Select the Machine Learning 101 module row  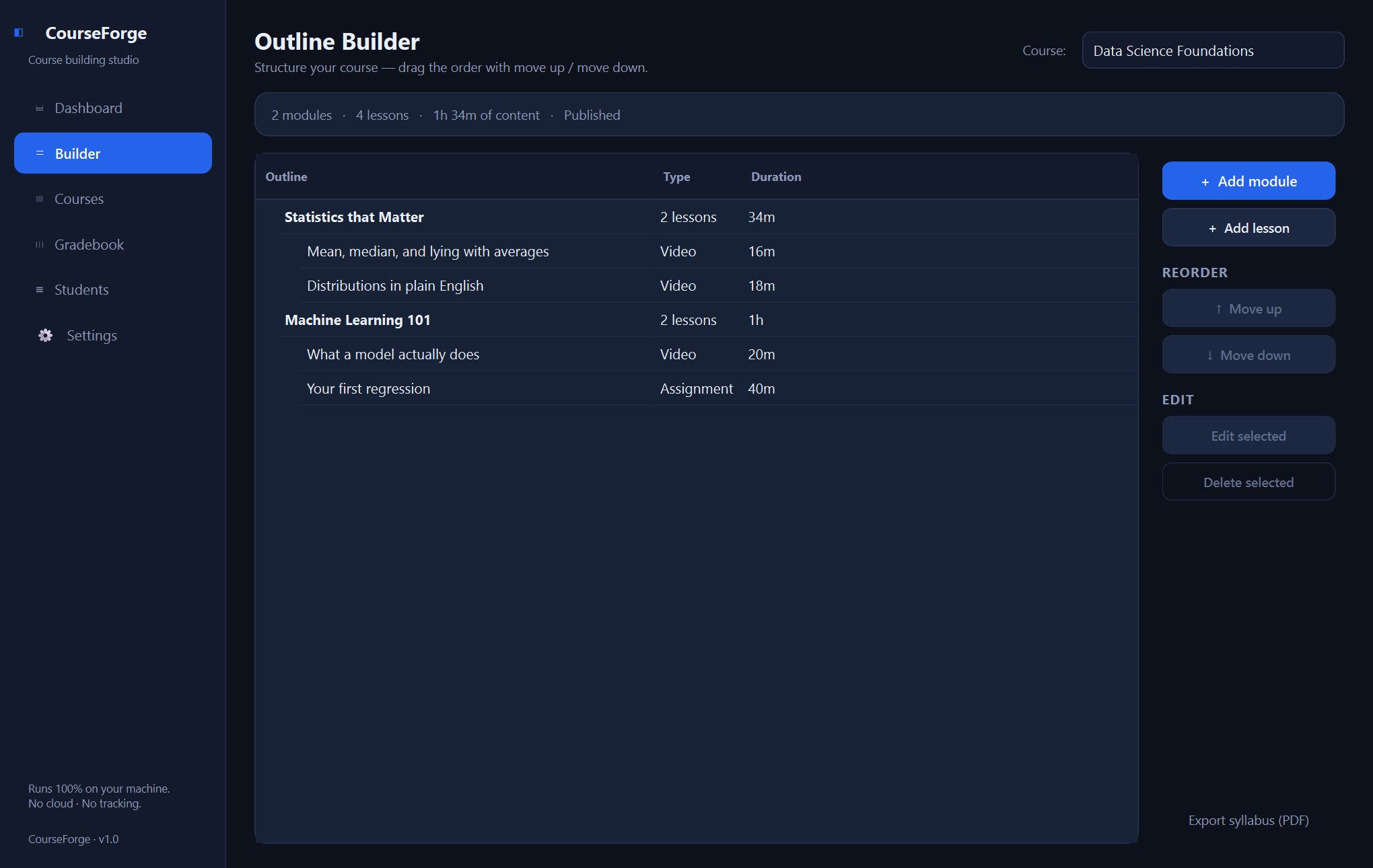click(x=707, y=320)
